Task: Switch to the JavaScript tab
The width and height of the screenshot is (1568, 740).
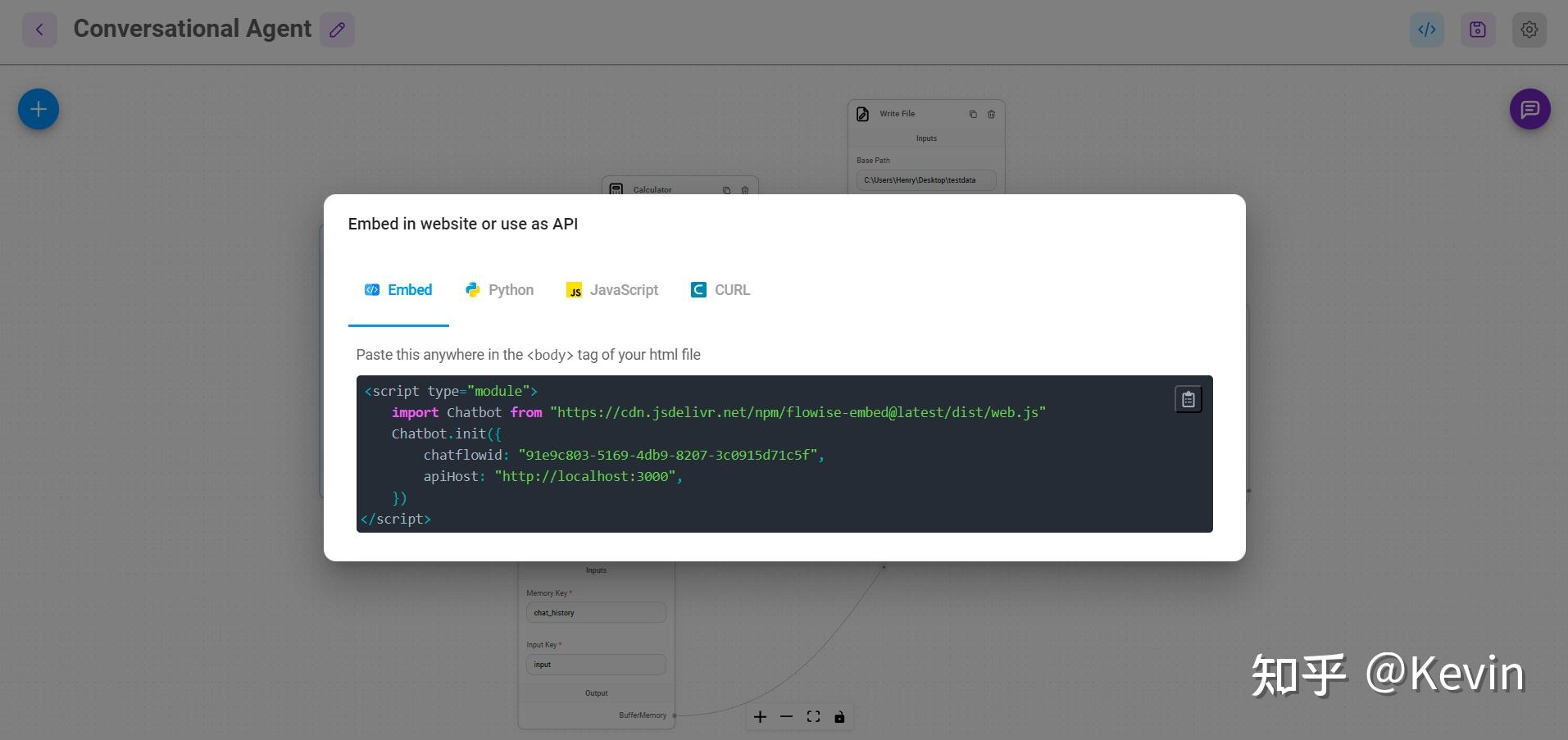Action: click(x=612, y=290)
